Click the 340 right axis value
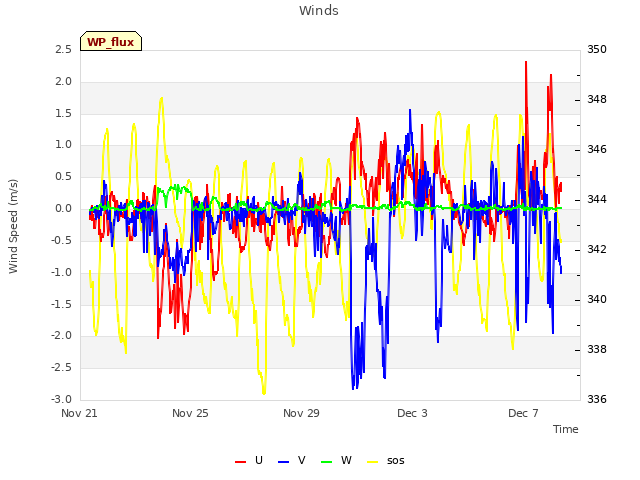The width and height of the screenshot is (640, 480). click(x=597, y=299)
